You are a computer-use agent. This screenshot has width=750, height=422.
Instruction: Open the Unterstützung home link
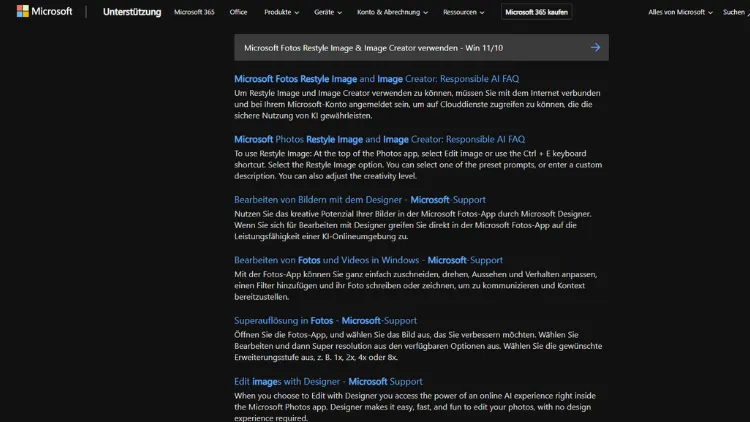tap(132, 12)
